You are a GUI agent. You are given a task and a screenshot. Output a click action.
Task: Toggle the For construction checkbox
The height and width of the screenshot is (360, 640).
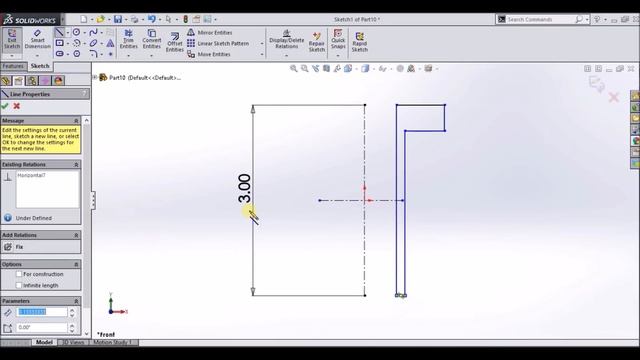click(19, 274)
